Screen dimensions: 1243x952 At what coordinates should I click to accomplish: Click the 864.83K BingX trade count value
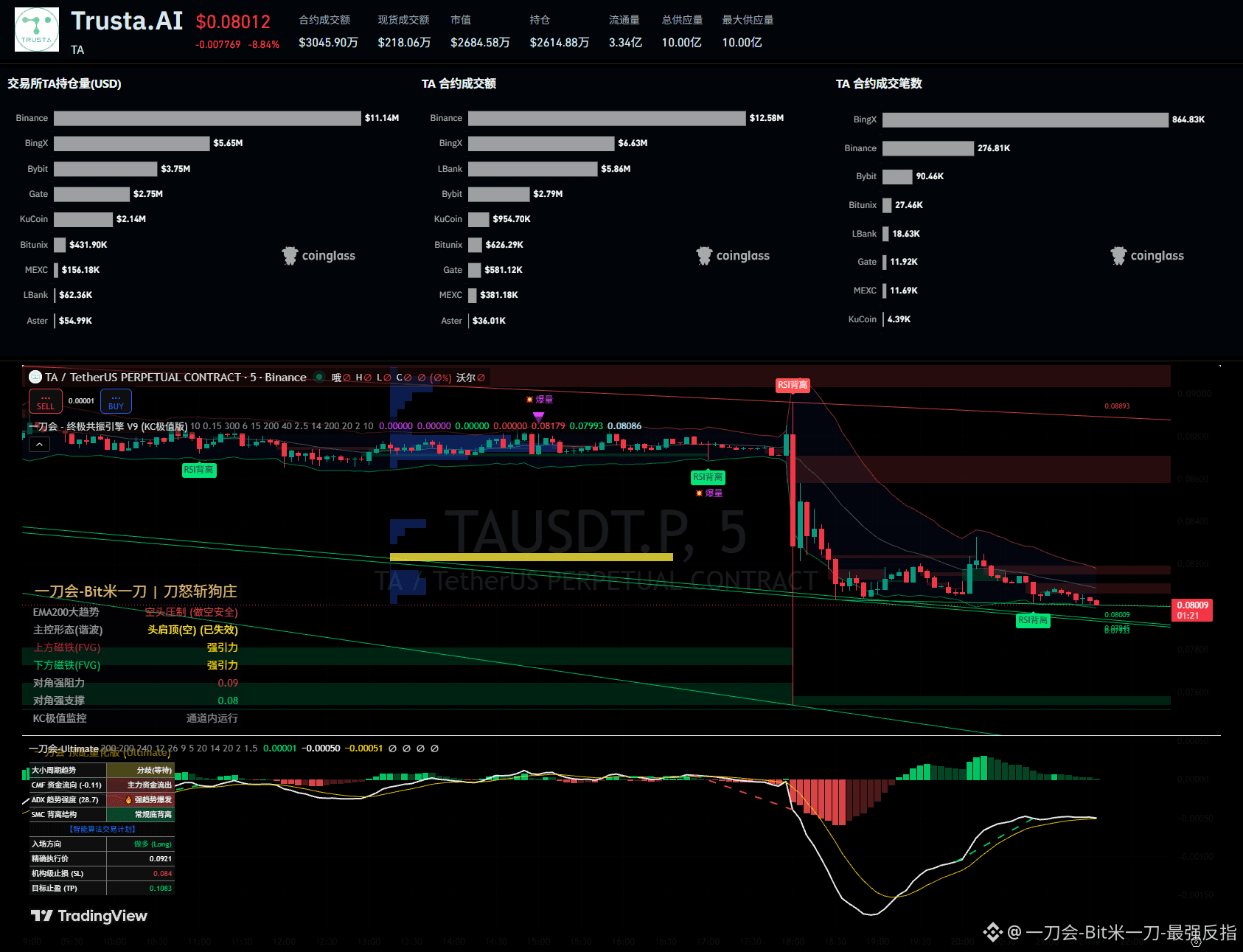[x=1188, y=119]
